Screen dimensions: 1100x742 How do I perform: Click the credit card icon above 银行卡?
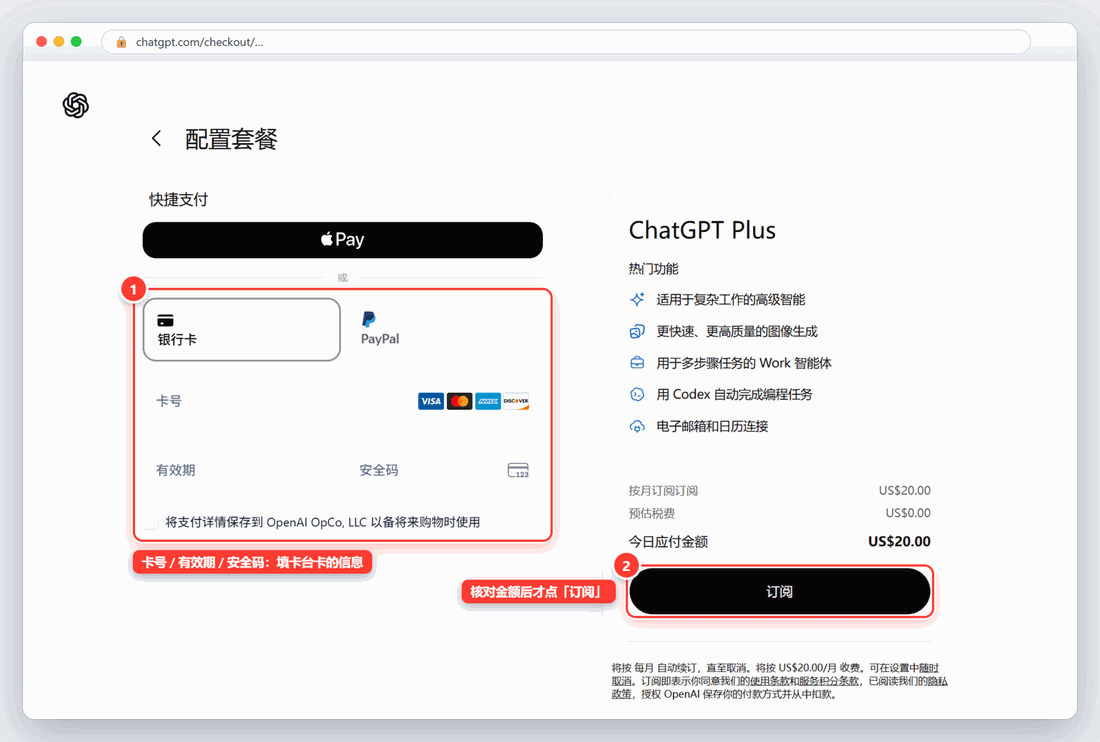166,321
